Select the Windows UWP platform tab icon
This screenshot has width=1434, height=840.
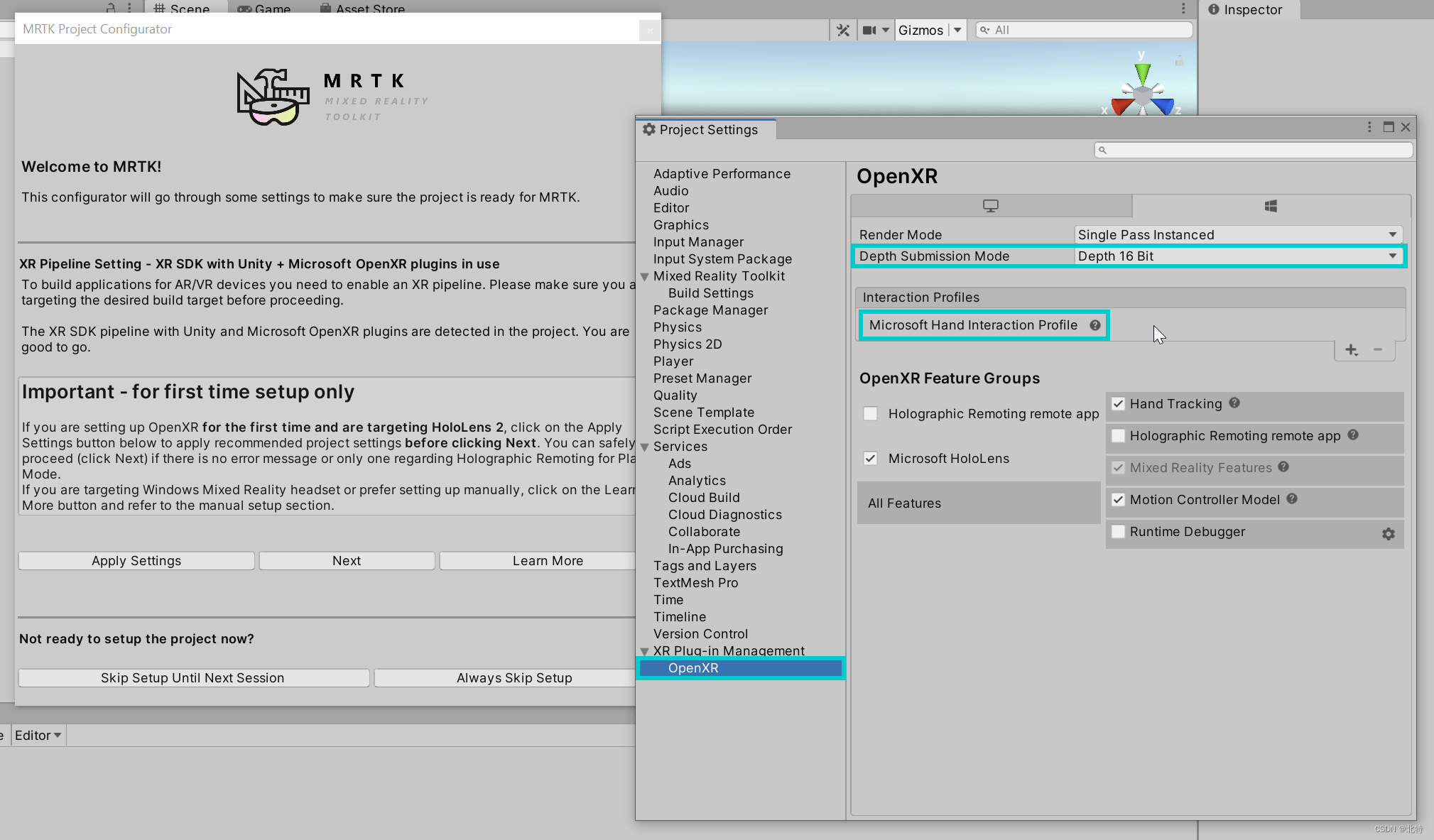[x=1271, y=206]
